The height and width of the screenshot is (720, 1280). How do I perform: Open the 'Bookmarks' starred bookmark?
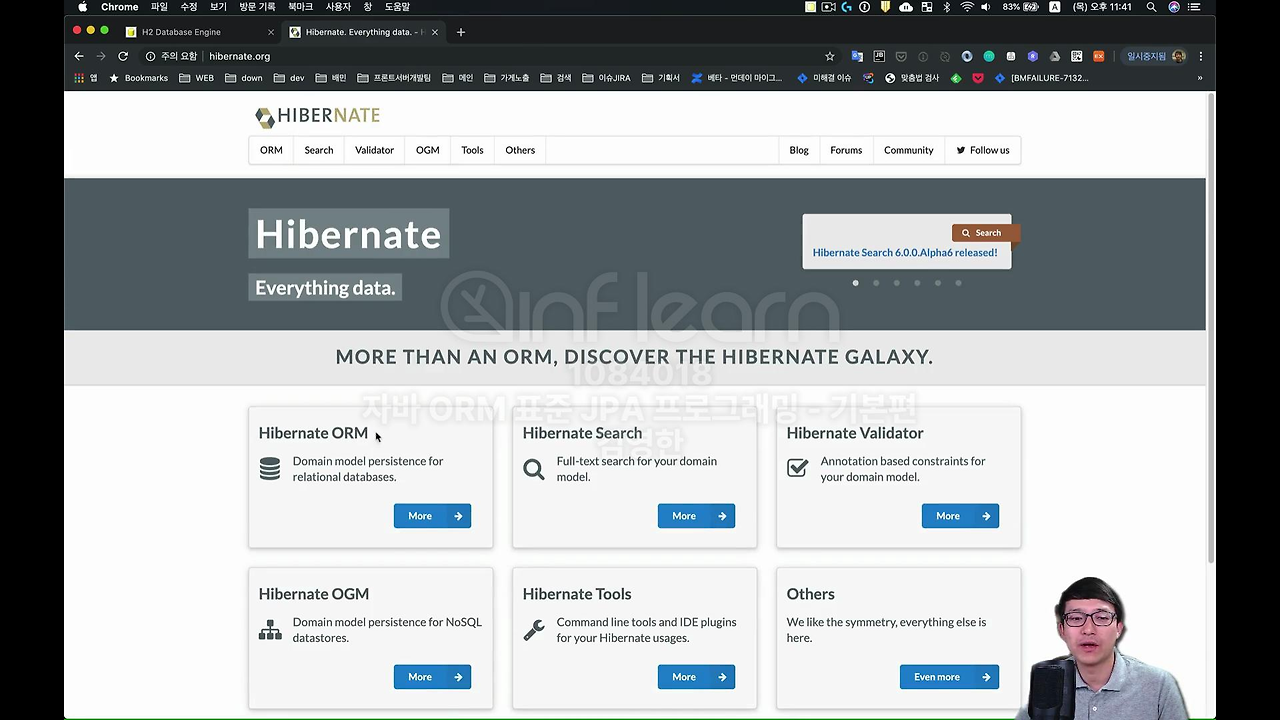pos(138,78)
